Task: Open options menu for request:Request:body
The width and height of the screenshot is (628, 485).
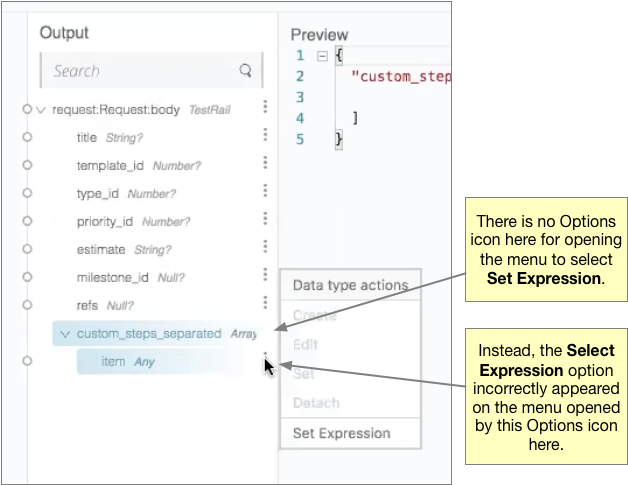Action: coord(265,108)
